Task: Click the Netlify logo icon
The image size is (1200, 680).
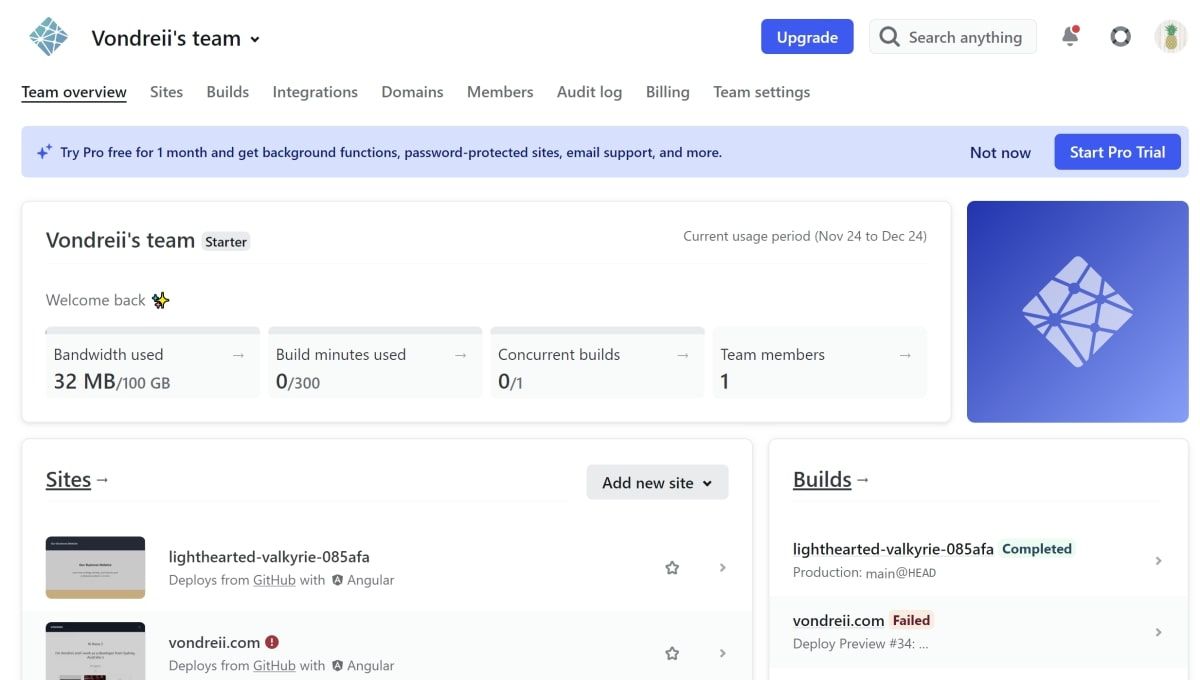Action: [47, 36]
